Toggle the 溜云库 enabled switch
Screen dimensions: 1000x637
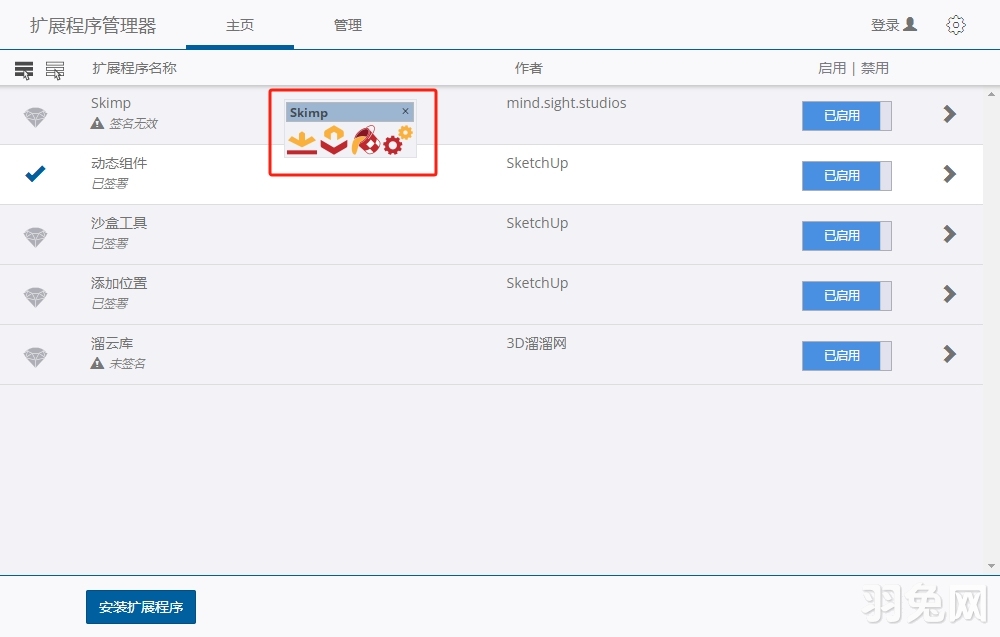846,355
